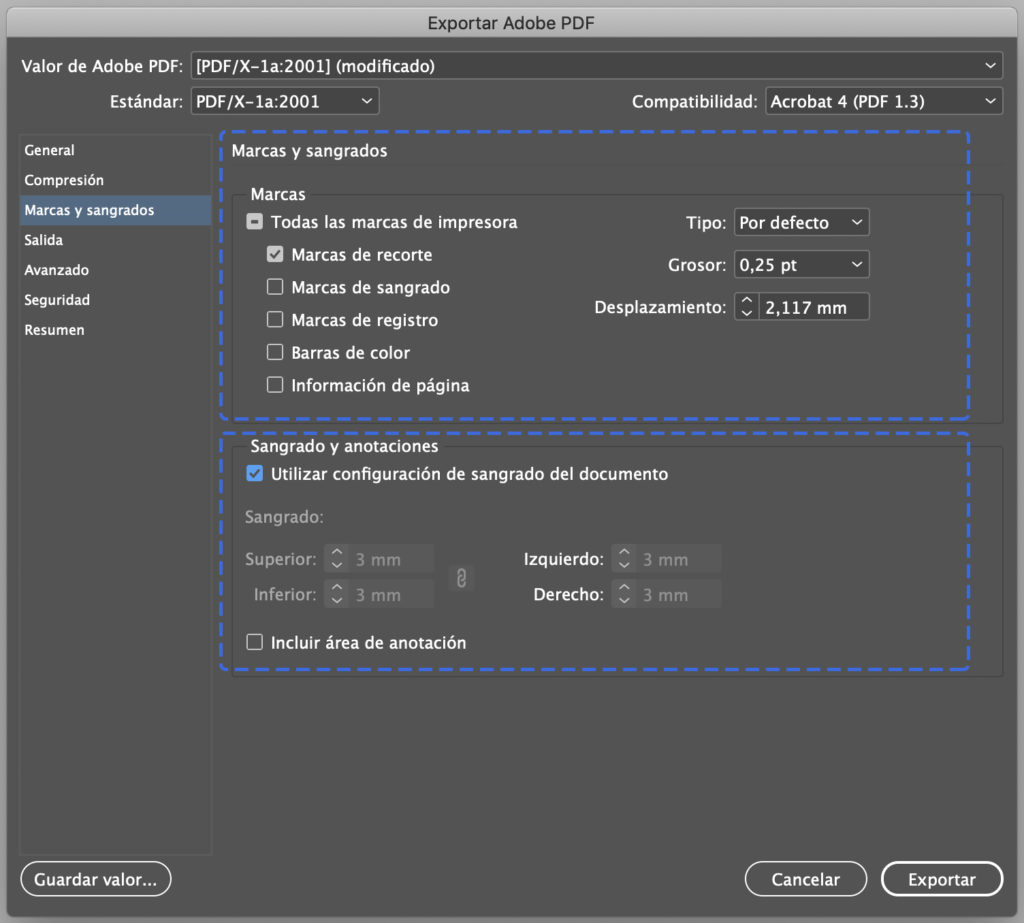Open the Estándar dropdown
The width and height of the screenshot is (1024, 923).
(x=285, y=101)
